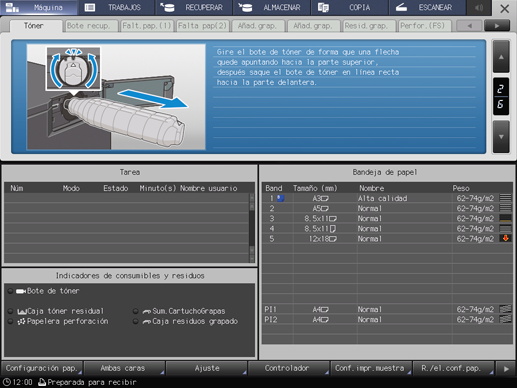517x388 pixels.
Task: Click the Tarea list scrollbar
Action: point(252,228)
